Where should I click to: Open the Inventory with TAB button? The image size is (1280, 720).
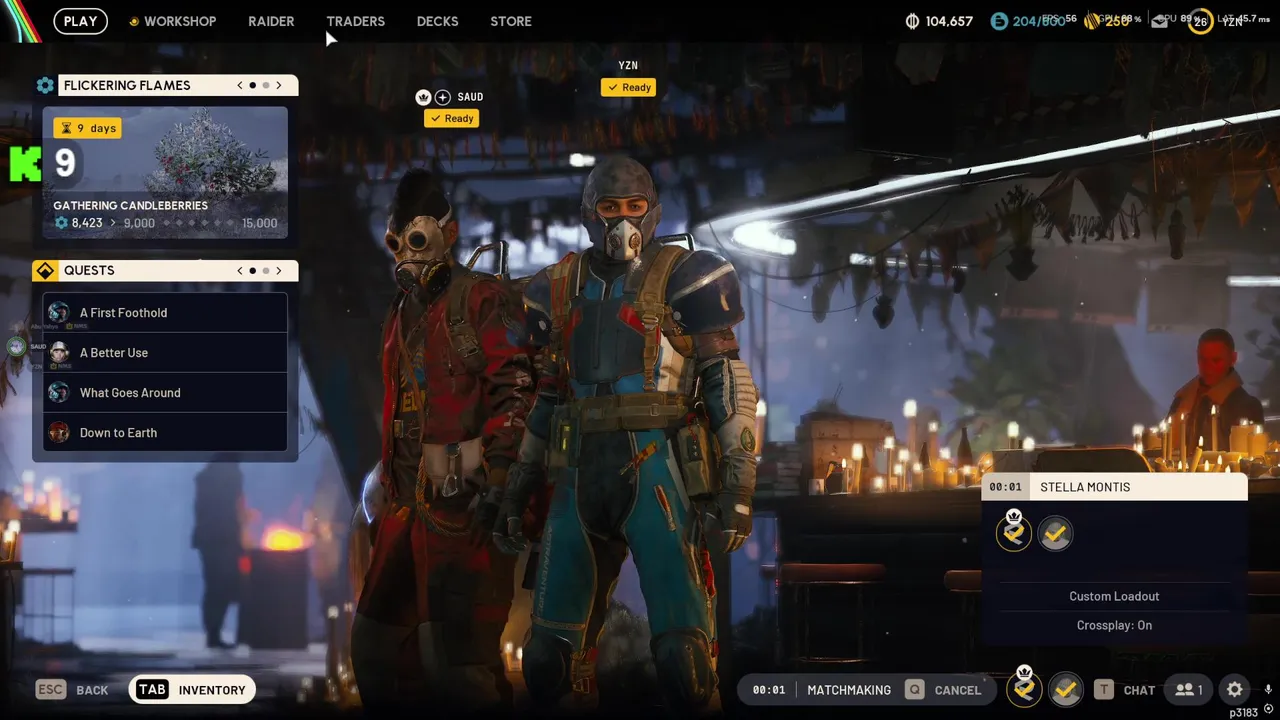(x=192, y=690)
